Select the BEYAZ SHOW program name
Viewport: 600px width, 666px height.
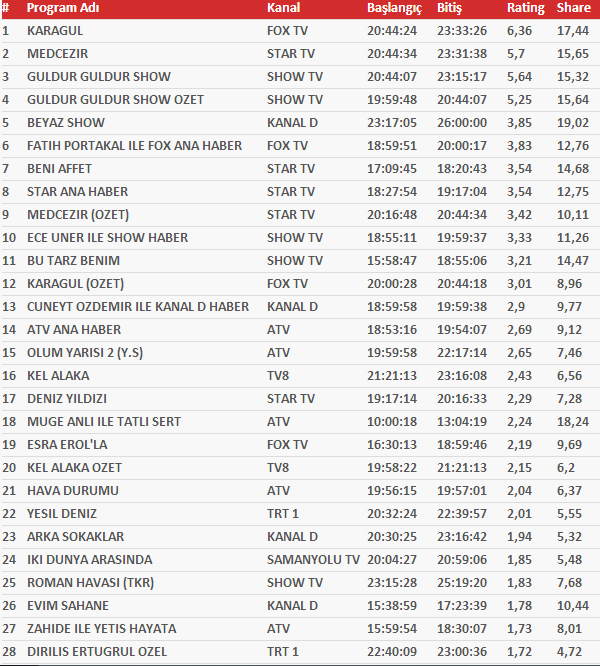coord(66,122)
